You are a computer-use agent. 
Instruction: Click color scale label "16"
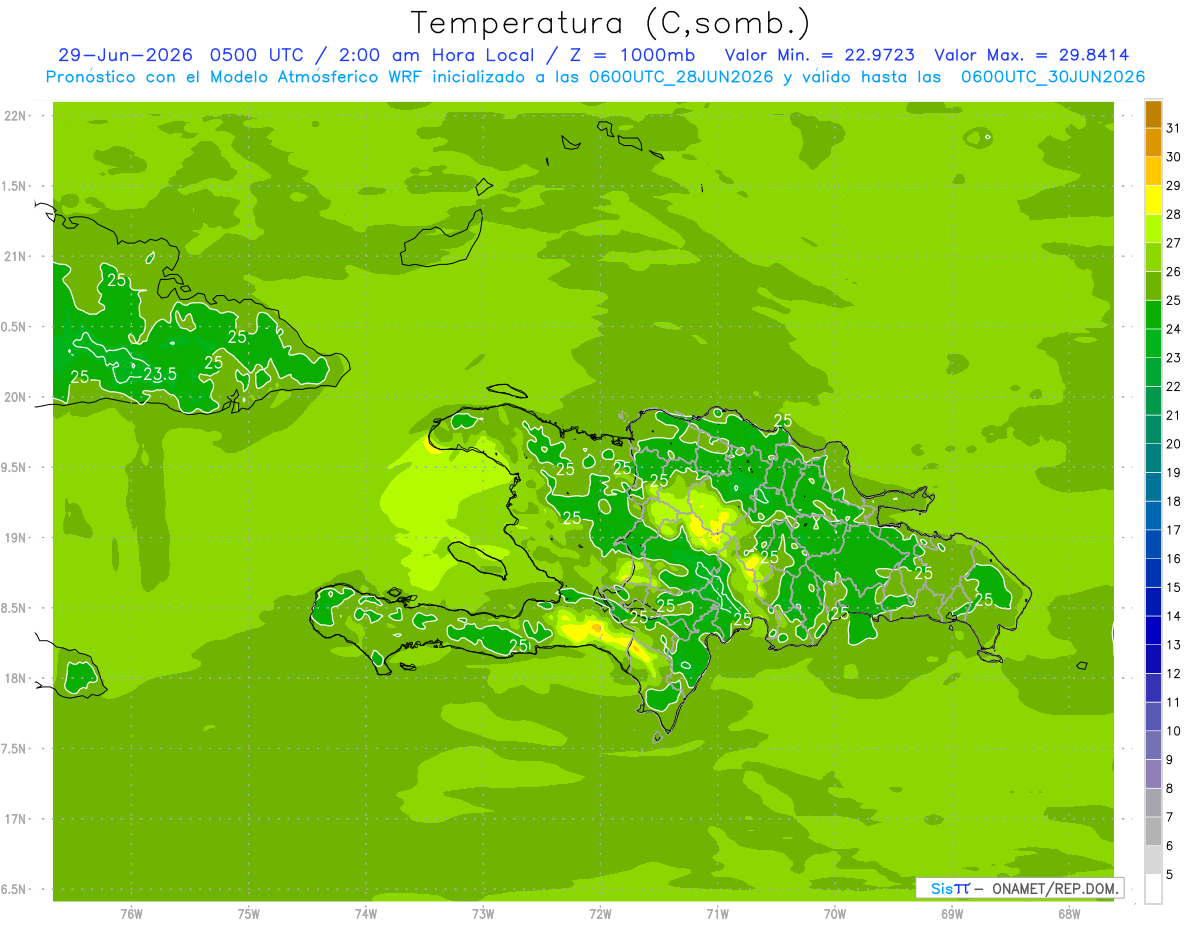pyautogui.click(x=1174, y=559)
